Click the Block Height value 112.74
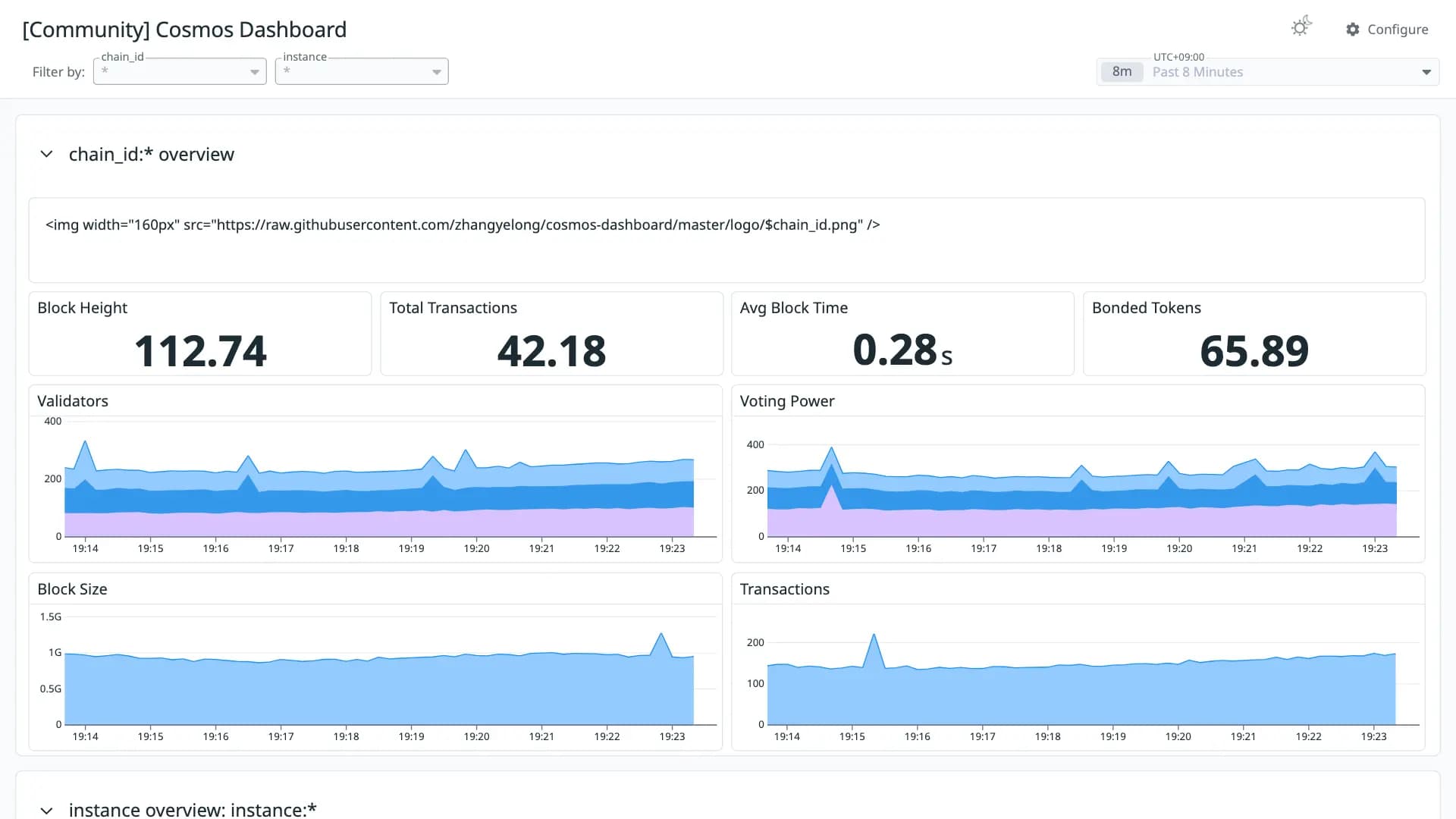This screenshot has width=1456, height=819. tap(200, 351)
